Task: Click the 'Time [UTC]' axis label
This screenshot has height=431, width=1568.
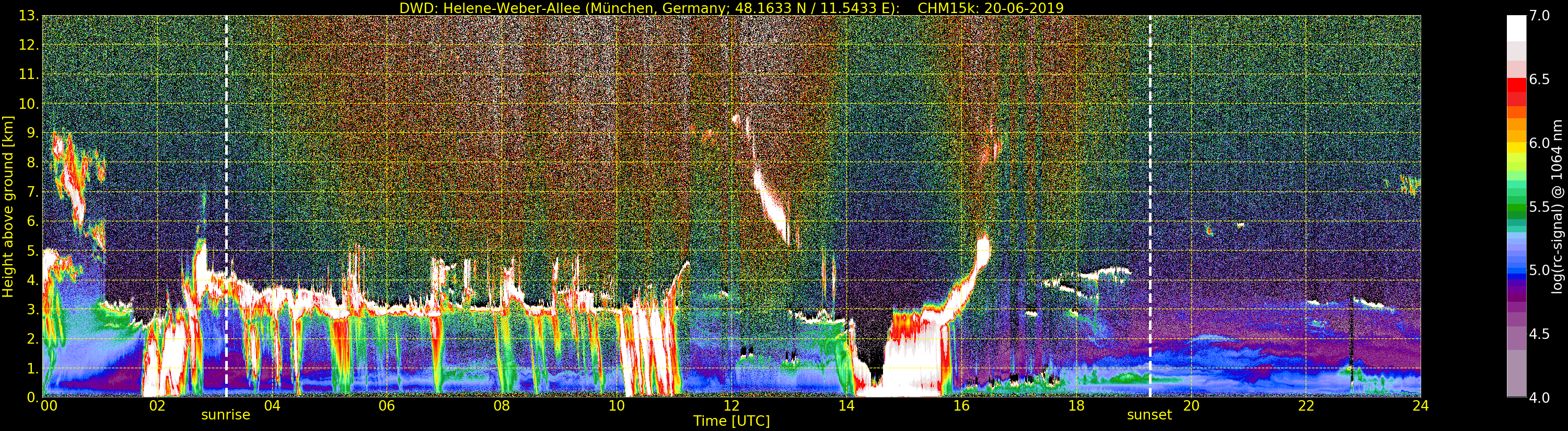Action: 731,421
